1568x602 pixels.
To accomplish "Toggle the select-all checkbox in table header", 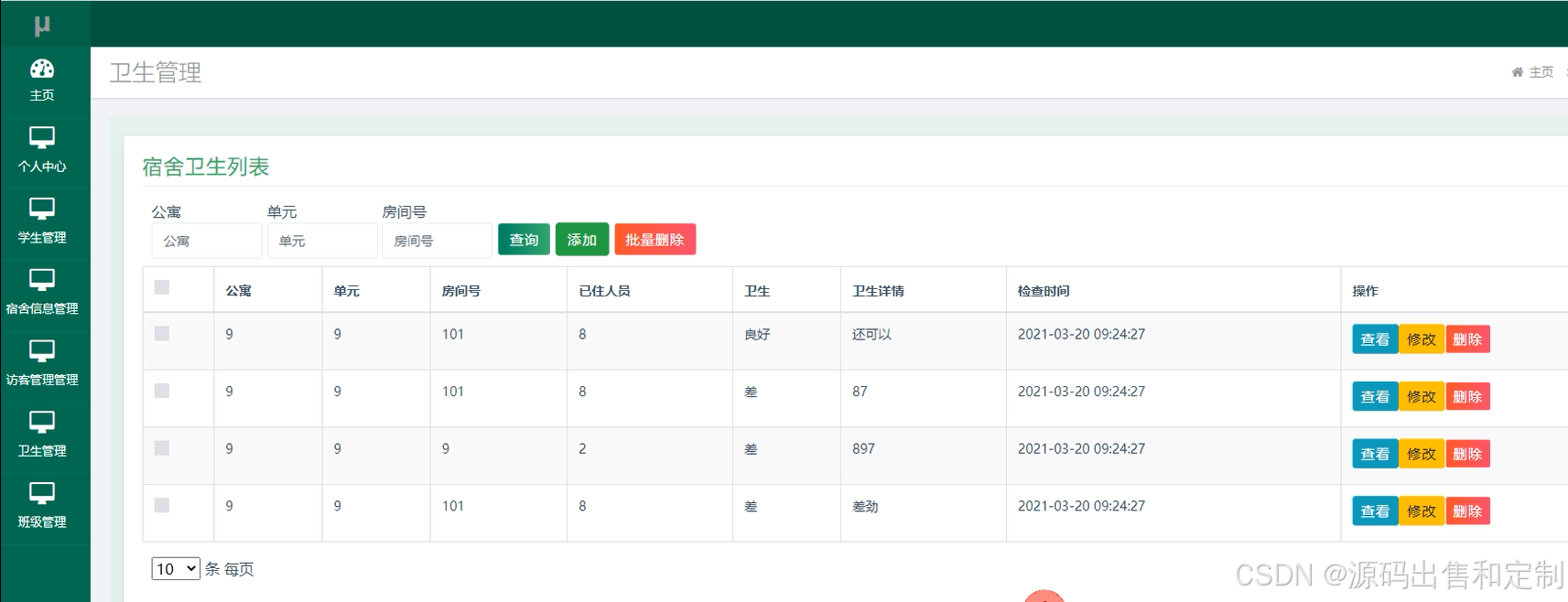I will 162,287.
